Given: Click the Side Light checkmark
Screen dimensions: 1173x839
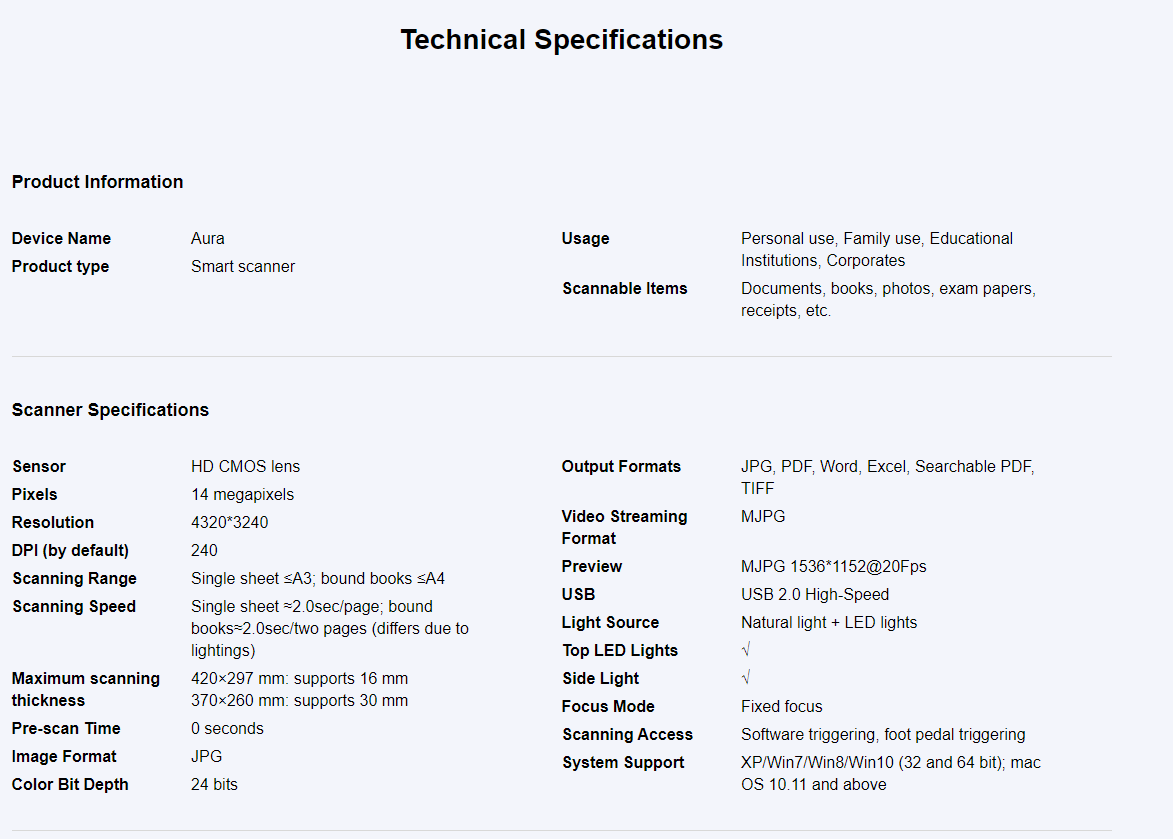Looking at the screenshot, I should (x=746, y=677).
